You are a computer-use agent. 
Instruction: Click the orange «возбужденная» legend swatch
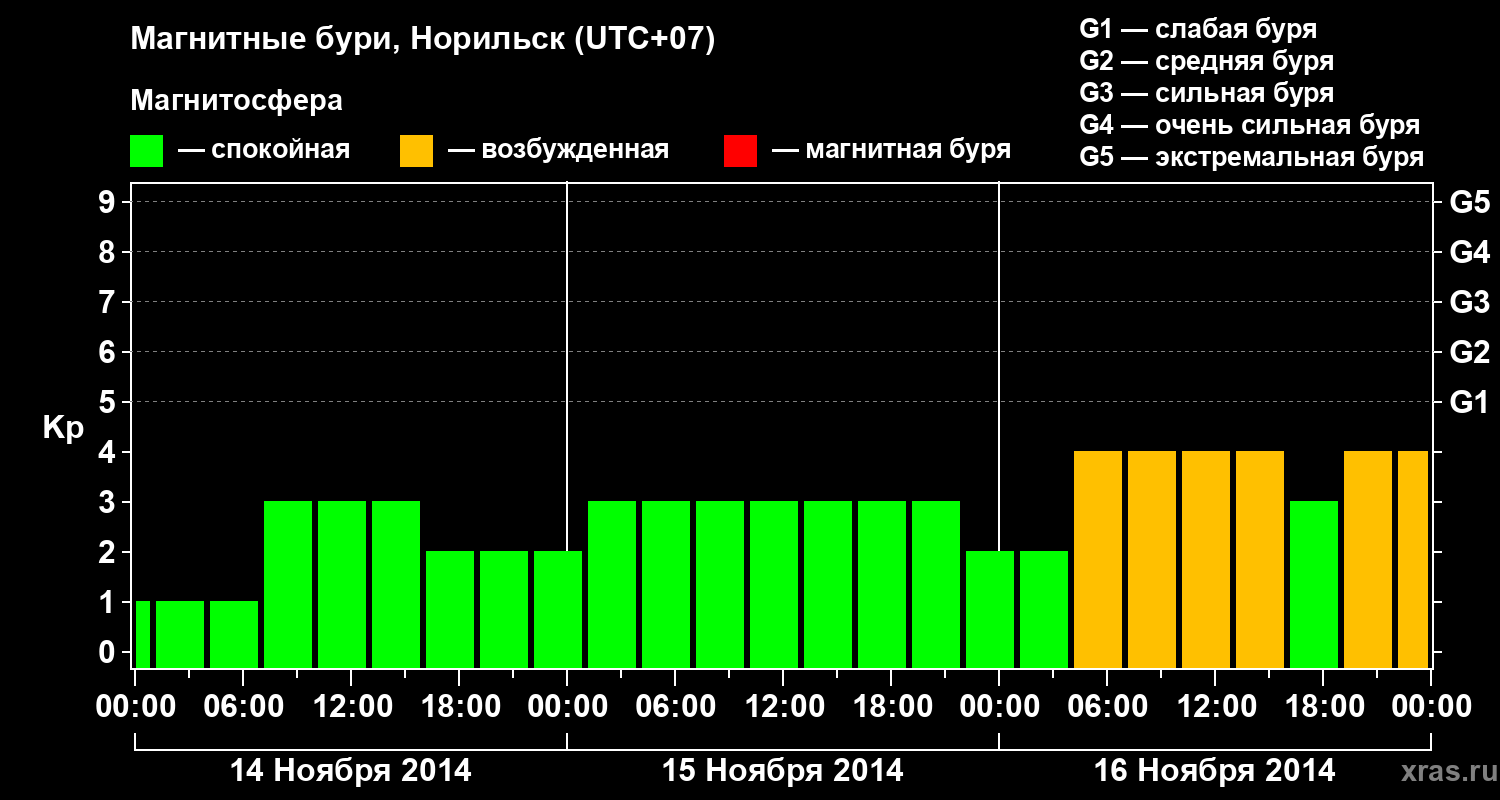(x=417, y=151)
